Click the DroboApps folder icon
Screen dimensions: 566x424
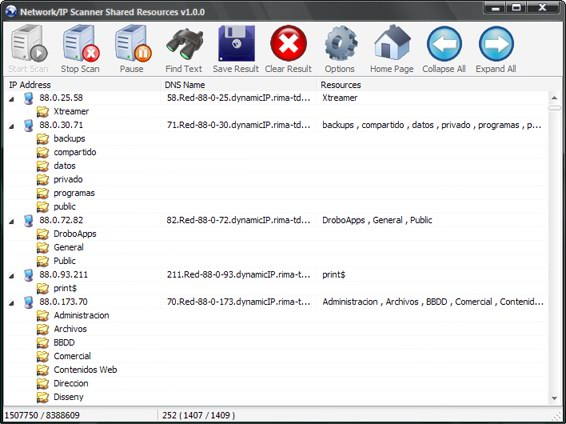coord(43,234)
